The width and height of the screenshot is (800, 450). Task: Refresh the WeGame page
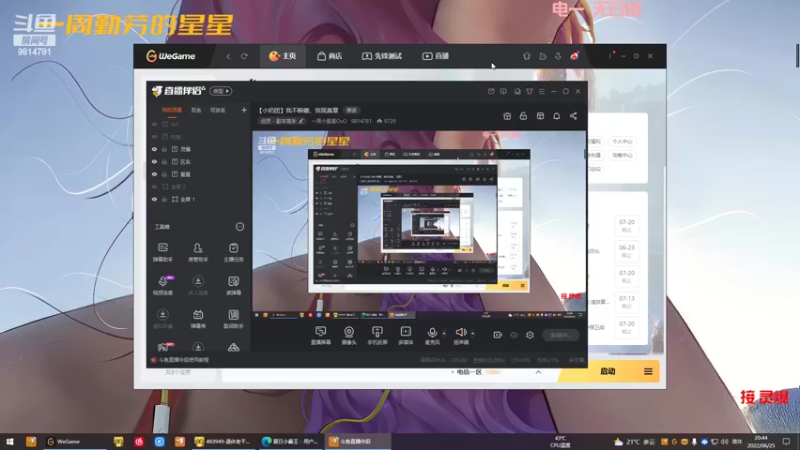pyautogui.click(x=244, y=56)
